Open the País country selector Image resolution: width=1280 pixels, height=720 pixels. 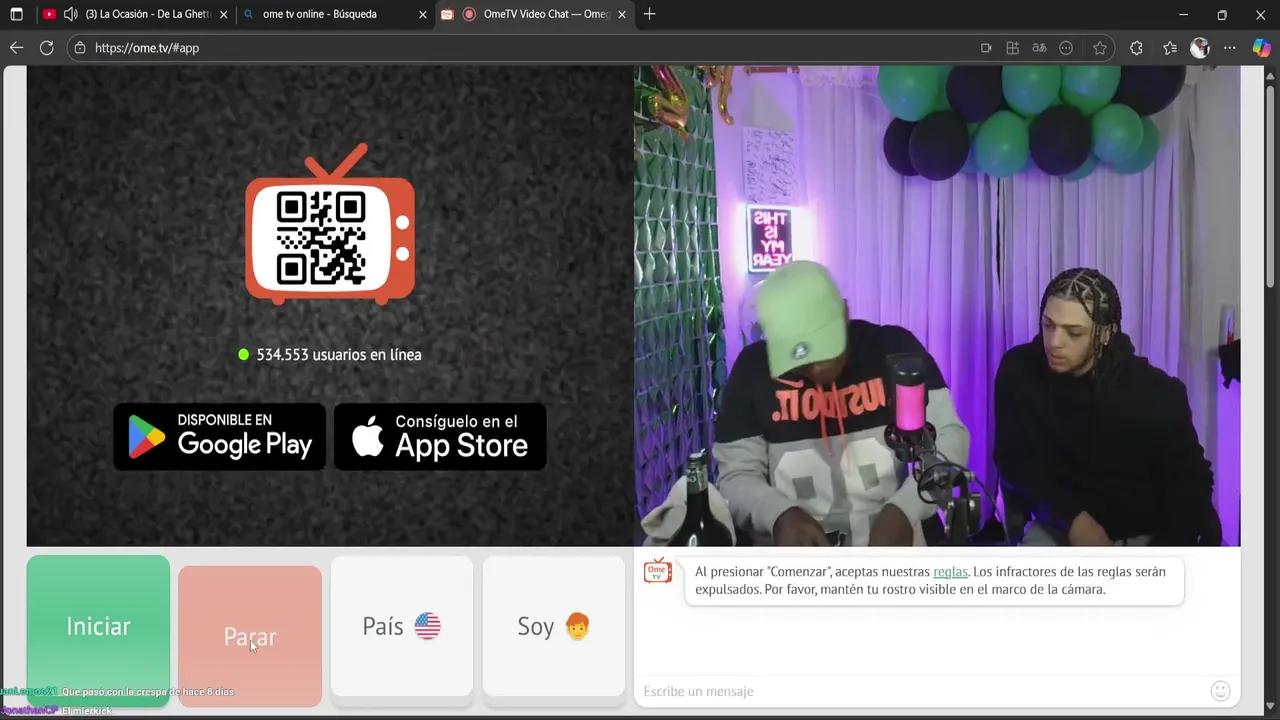[402, 626]
